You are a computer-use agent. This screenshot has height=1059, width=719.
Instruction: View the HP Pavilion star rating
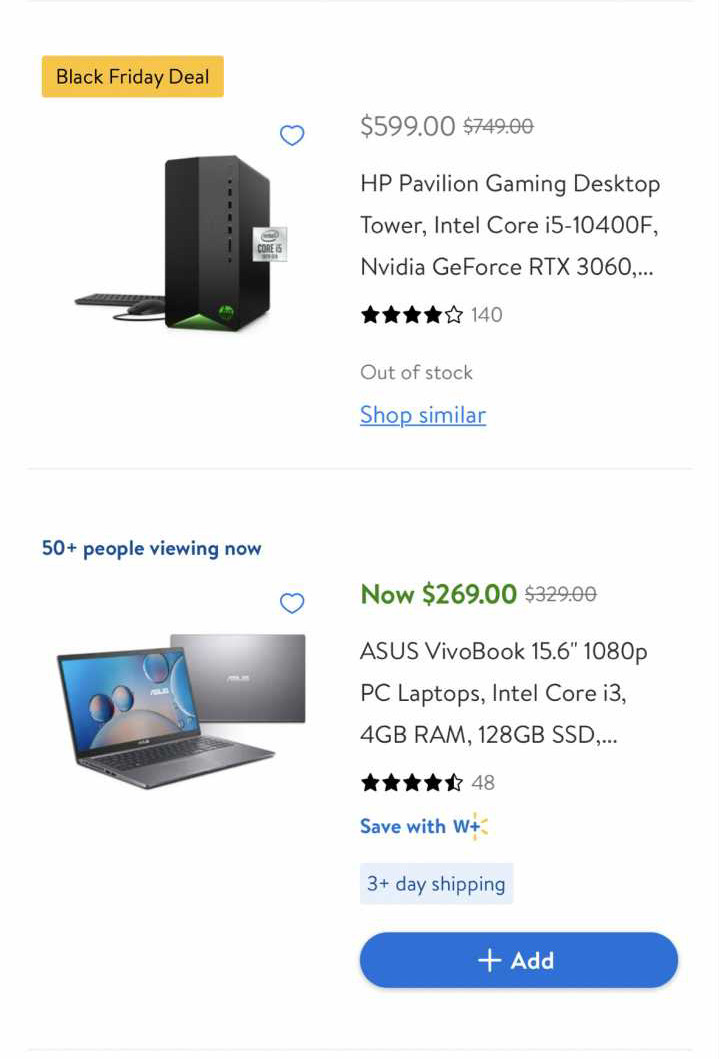point(412,315)
